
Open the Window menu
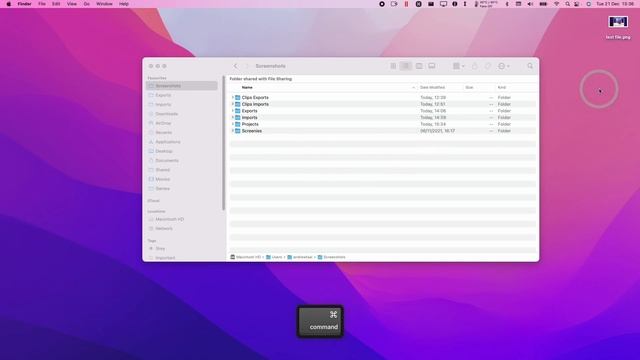tap(104, 4)
